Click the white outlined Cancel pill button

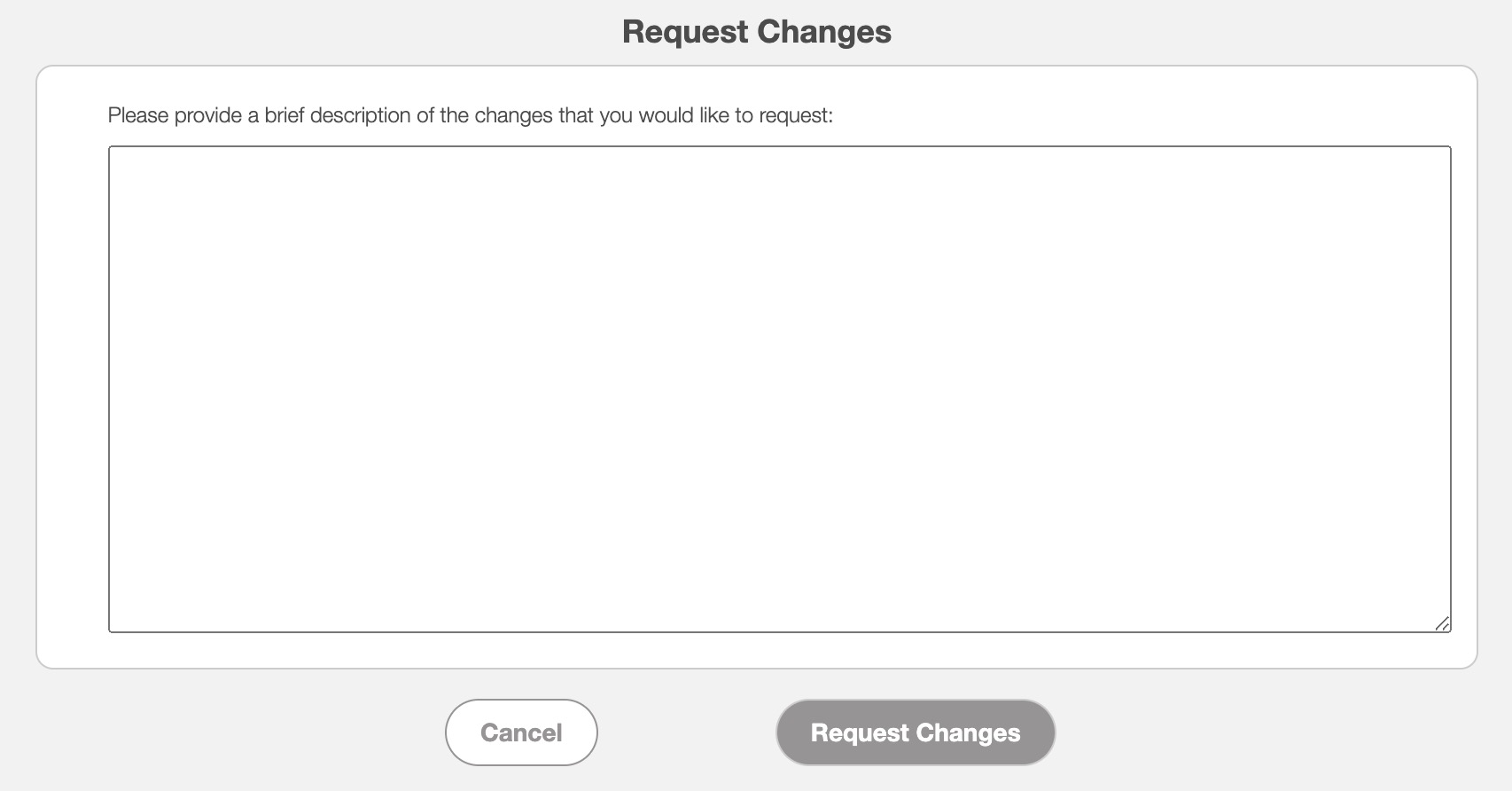tap(521, 732)
